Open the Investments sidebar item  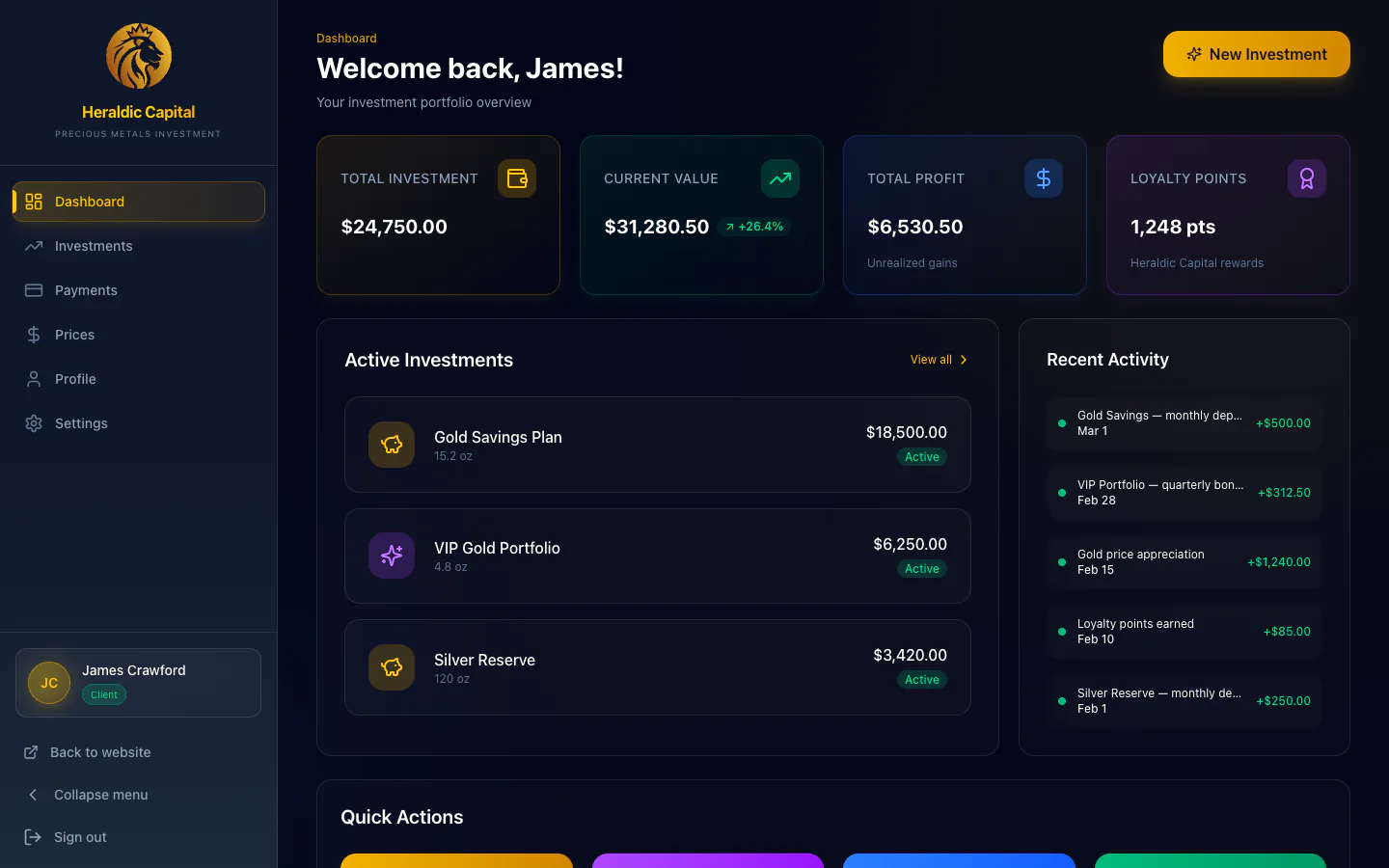94,246
